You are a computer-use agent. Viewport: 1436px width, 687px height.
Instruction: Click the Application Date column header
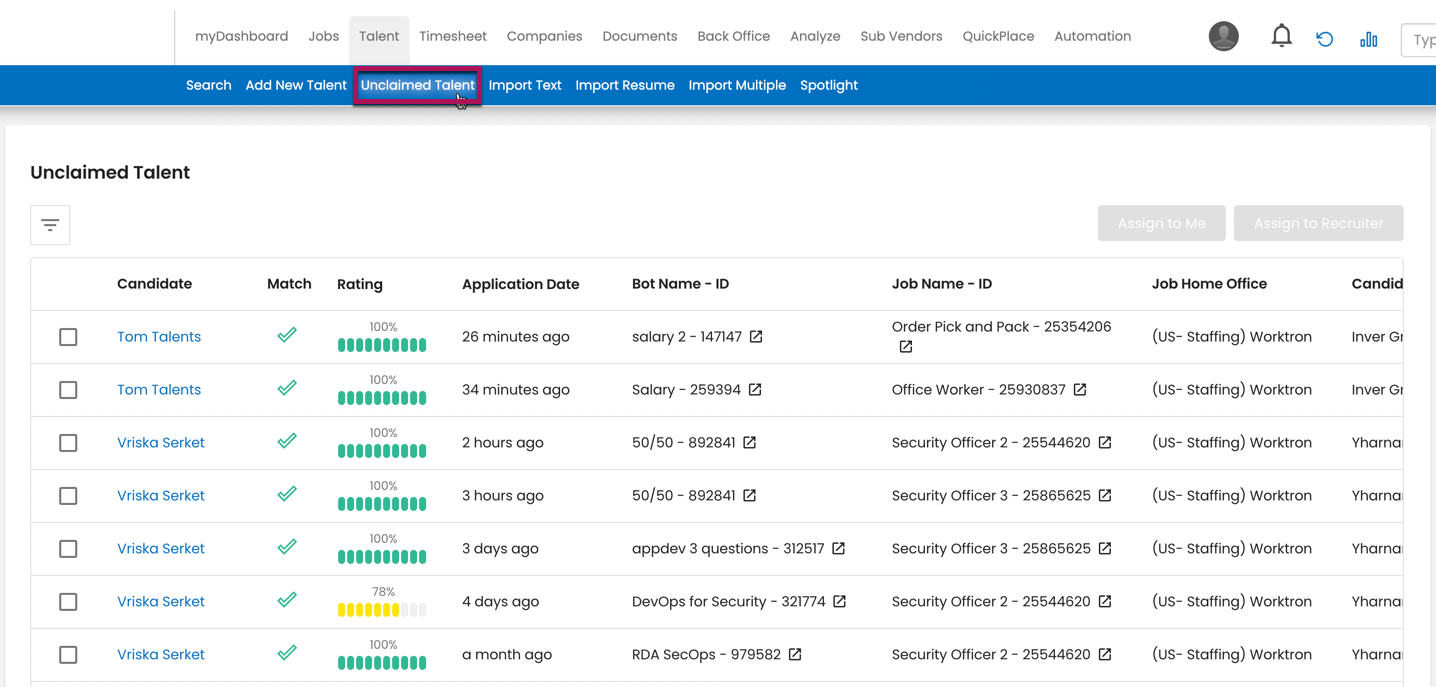[x=520, y=284]
